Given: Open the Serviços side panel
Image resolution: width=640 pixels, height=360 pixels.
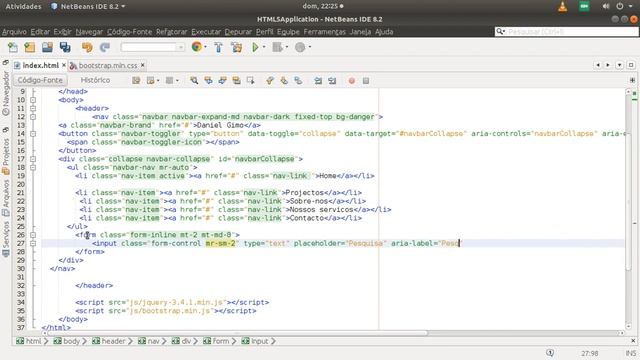Looking at the screenshot, I should pos(6,239).
